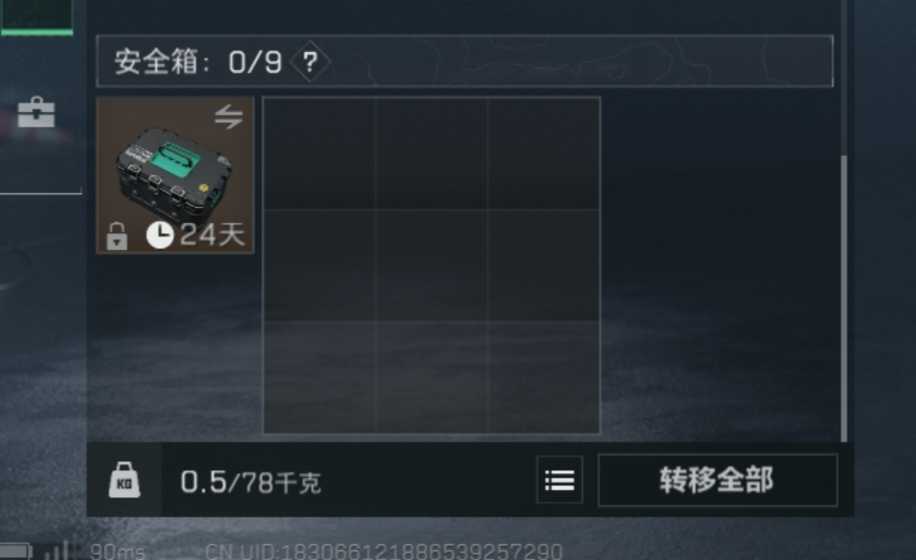Select the green-underlined tab at the top left

37,18
